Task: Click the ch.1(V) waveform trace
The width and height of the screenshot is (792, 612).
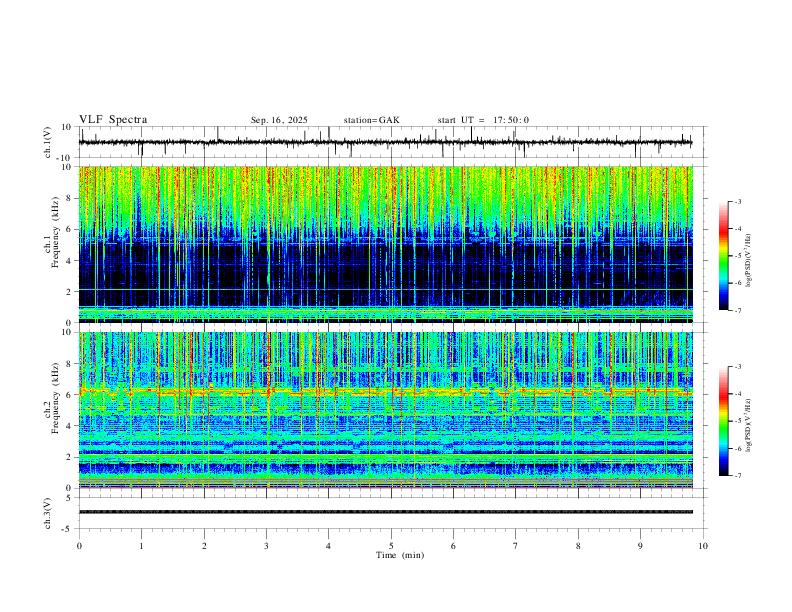Action: coord(385,142)
